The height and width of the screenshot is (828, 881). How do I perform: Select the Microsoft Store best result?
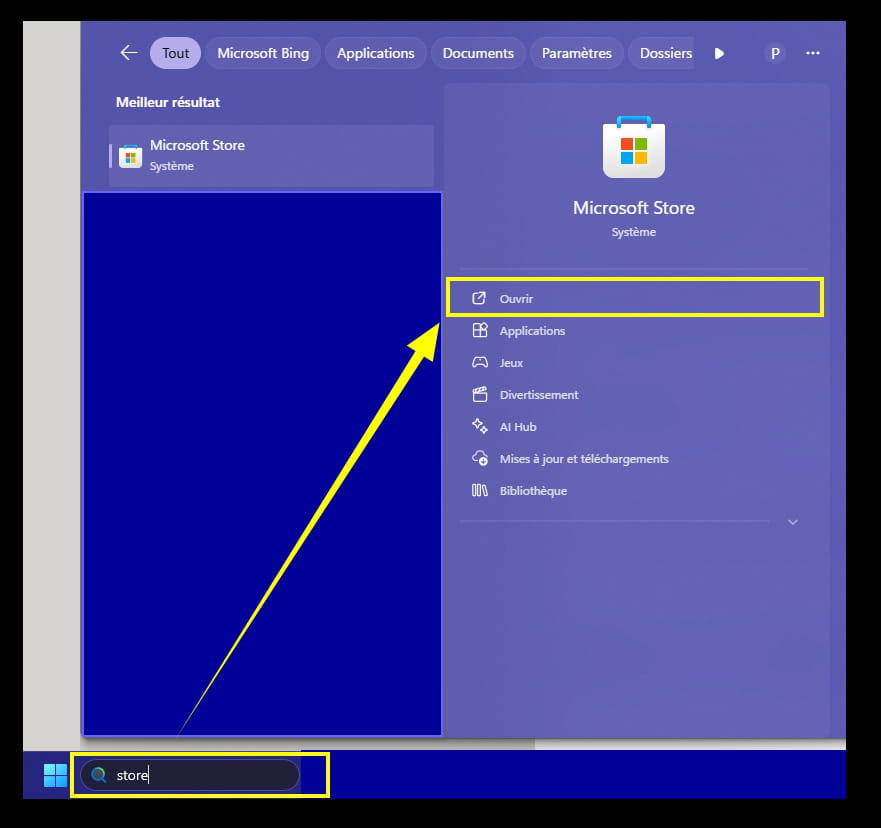point(271,156)
